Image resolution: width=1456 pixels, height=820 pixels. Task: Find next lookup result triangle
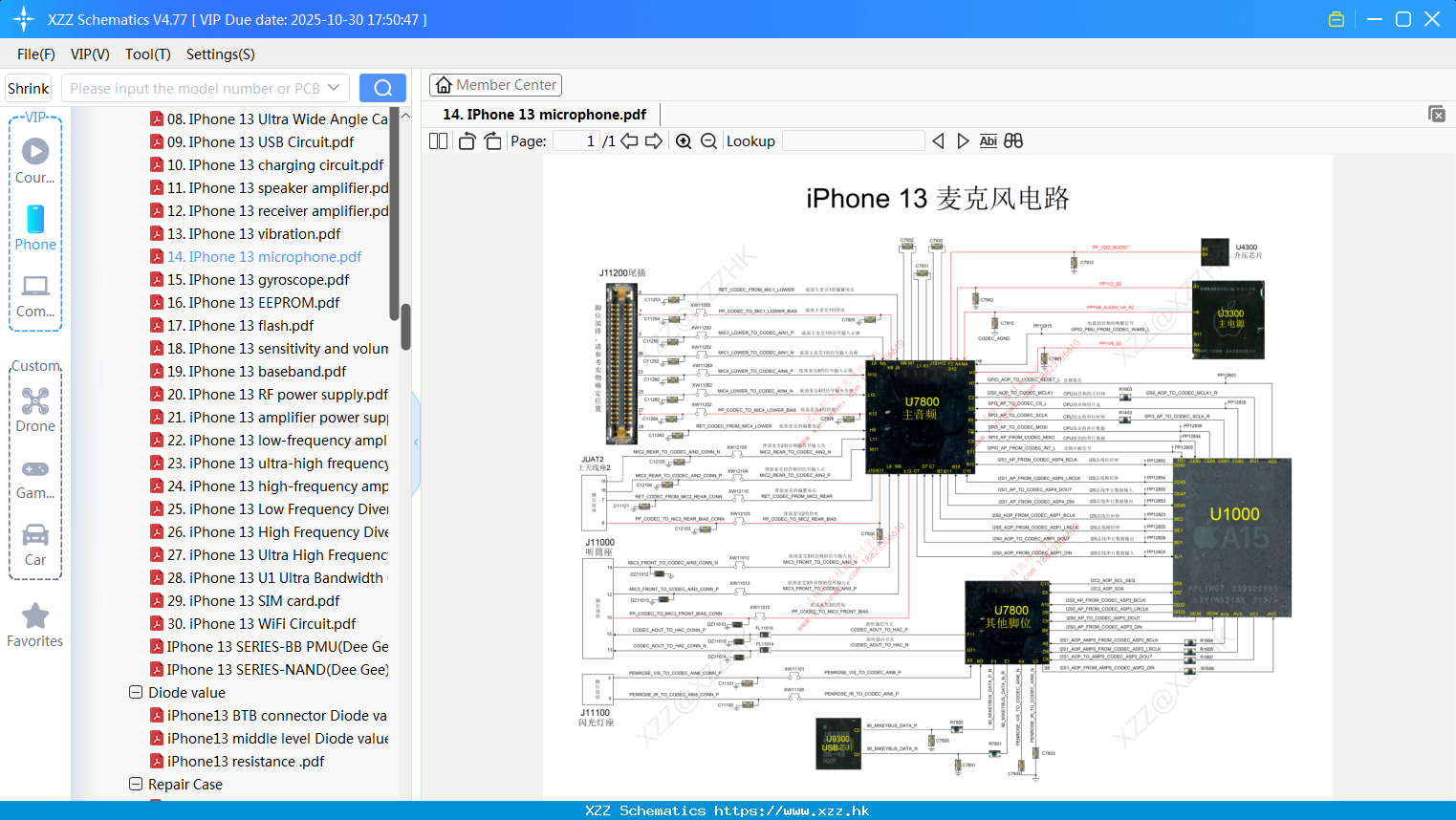tap(963, 140)
